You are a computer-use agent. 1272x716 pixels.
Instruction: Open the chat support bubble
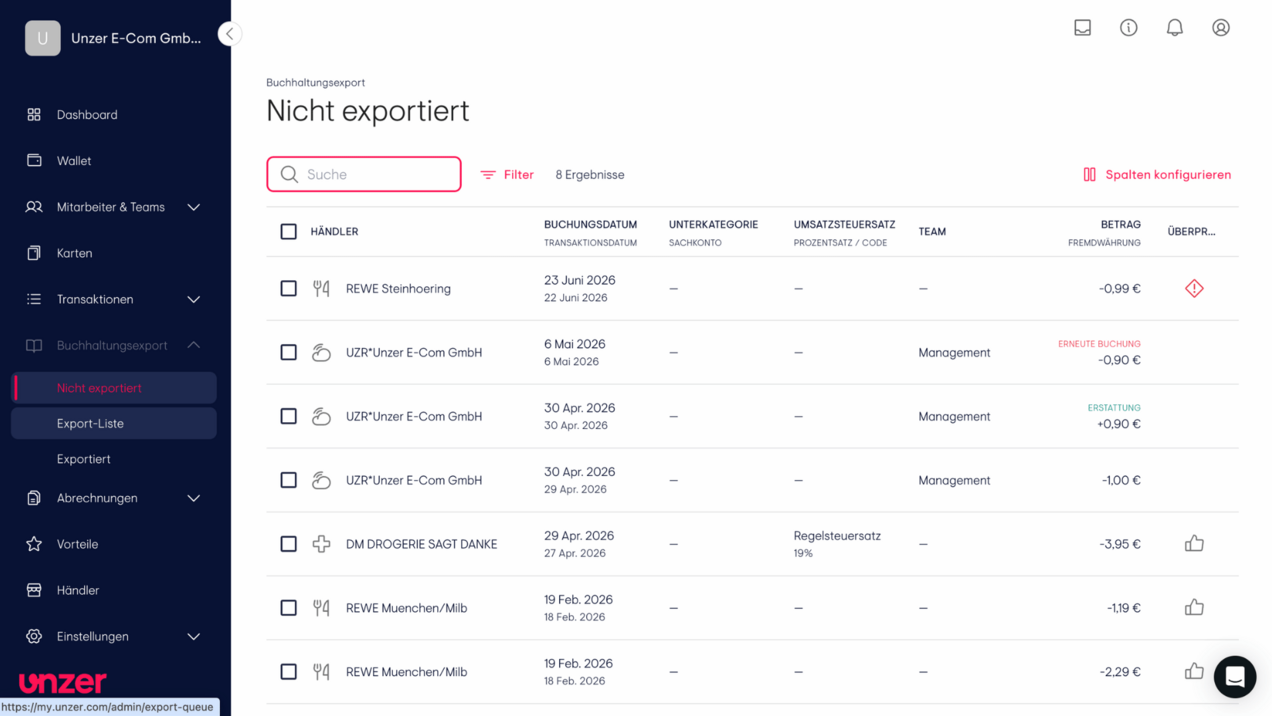click(1235, 677)
